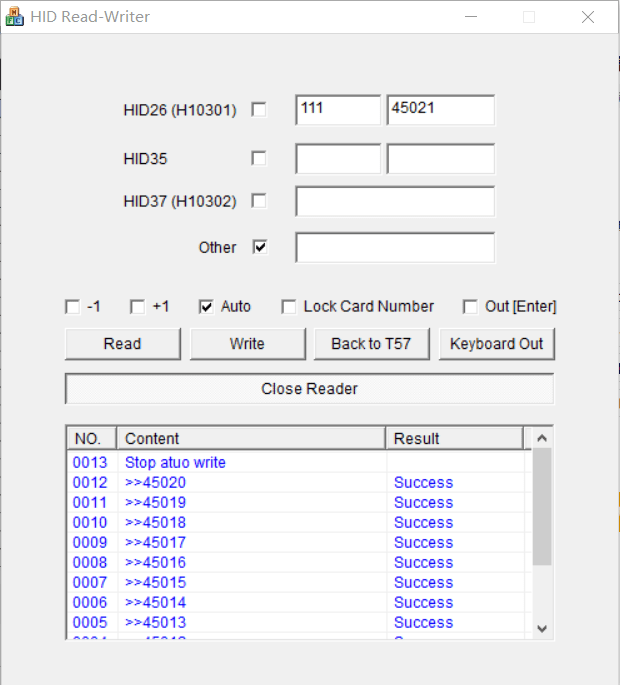The width and height of the screenshot is (620, 685).
Task: Uncheck the Other checkbox
Action: tap(260, 247)
